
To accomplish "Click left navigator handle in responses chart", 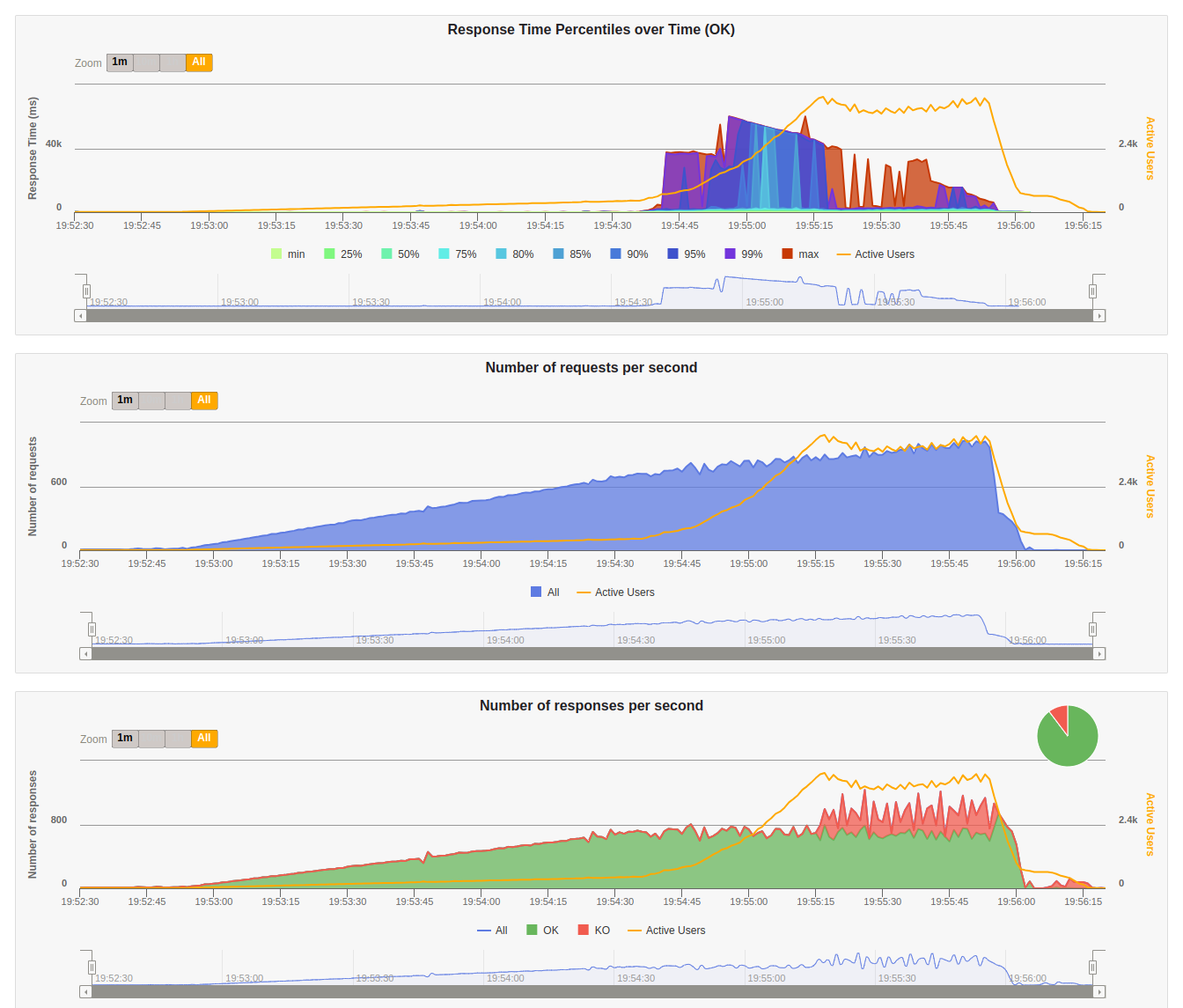I will click(x=92, y=968).
